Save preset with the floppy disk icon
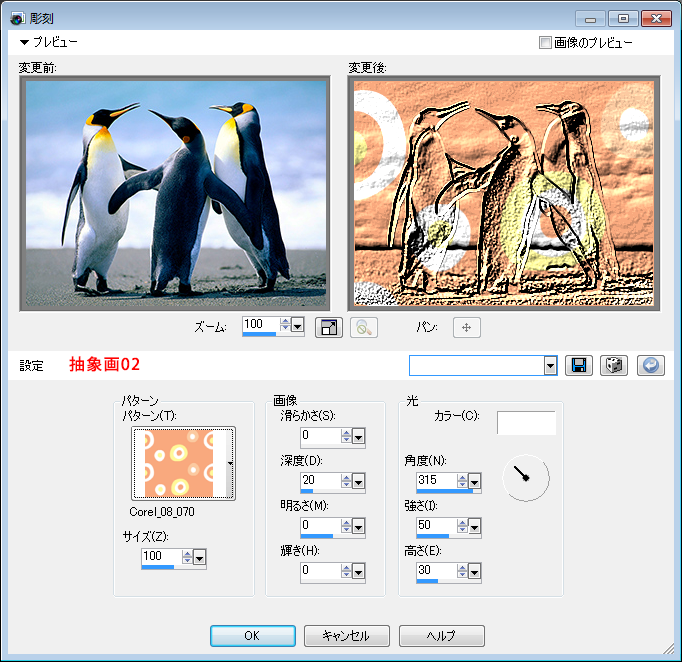 click(578, 366)
